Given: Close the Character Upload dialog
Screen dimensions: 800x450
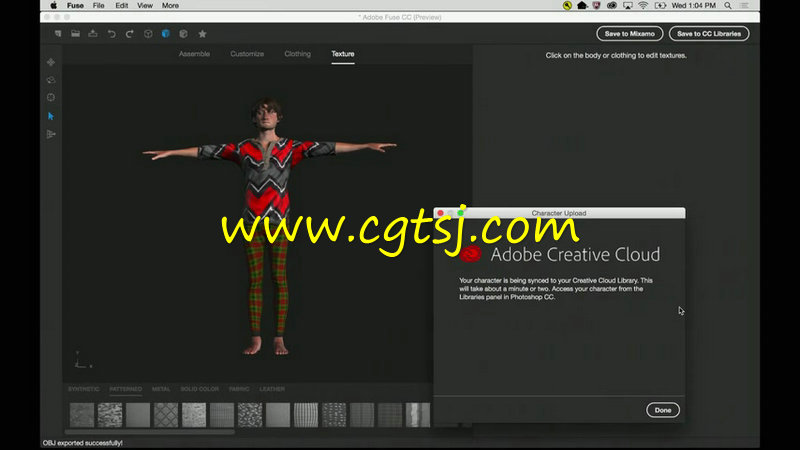Looking at the screenshot, I should click(440, 213).
